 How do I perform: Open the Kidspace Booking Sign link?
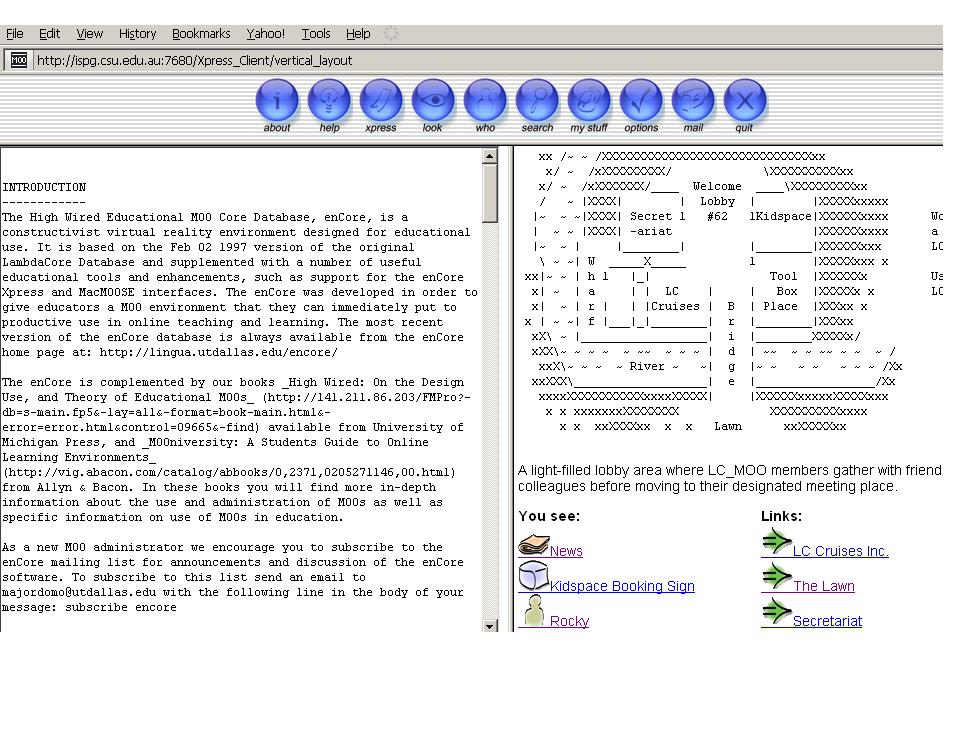[622, 586]
